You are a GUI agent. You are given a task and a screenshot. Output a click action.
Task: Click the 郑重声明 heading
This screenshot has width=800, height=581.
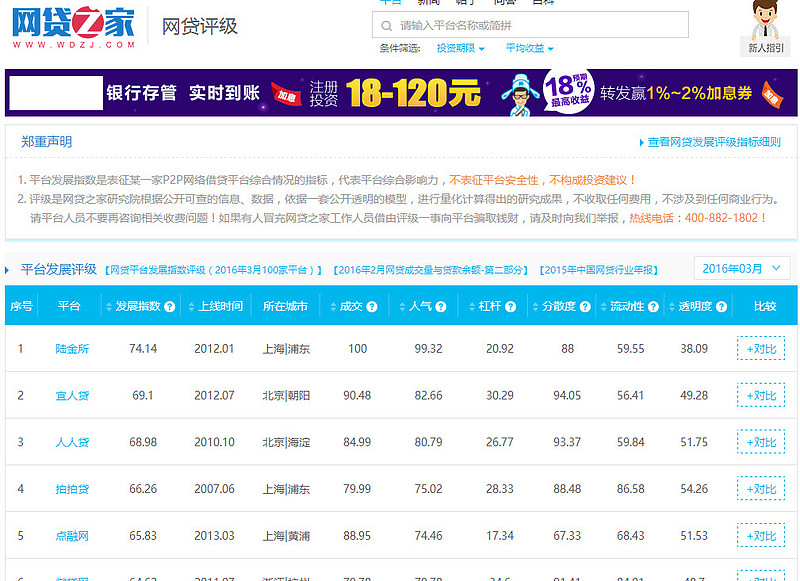pyautogui.click(x=46, y=142)
